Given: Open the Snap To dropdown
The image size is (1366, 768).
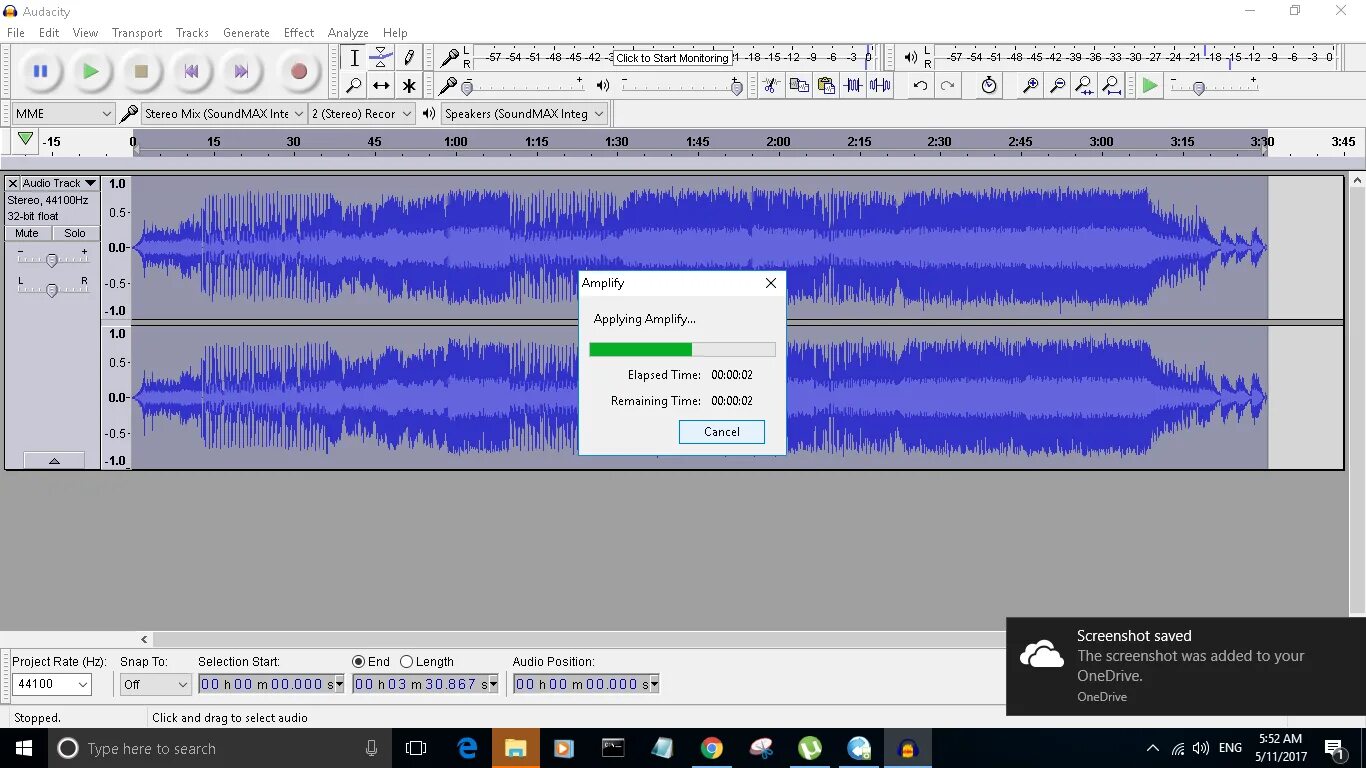Looking at the screenshot, I should [x=155, y=684].
